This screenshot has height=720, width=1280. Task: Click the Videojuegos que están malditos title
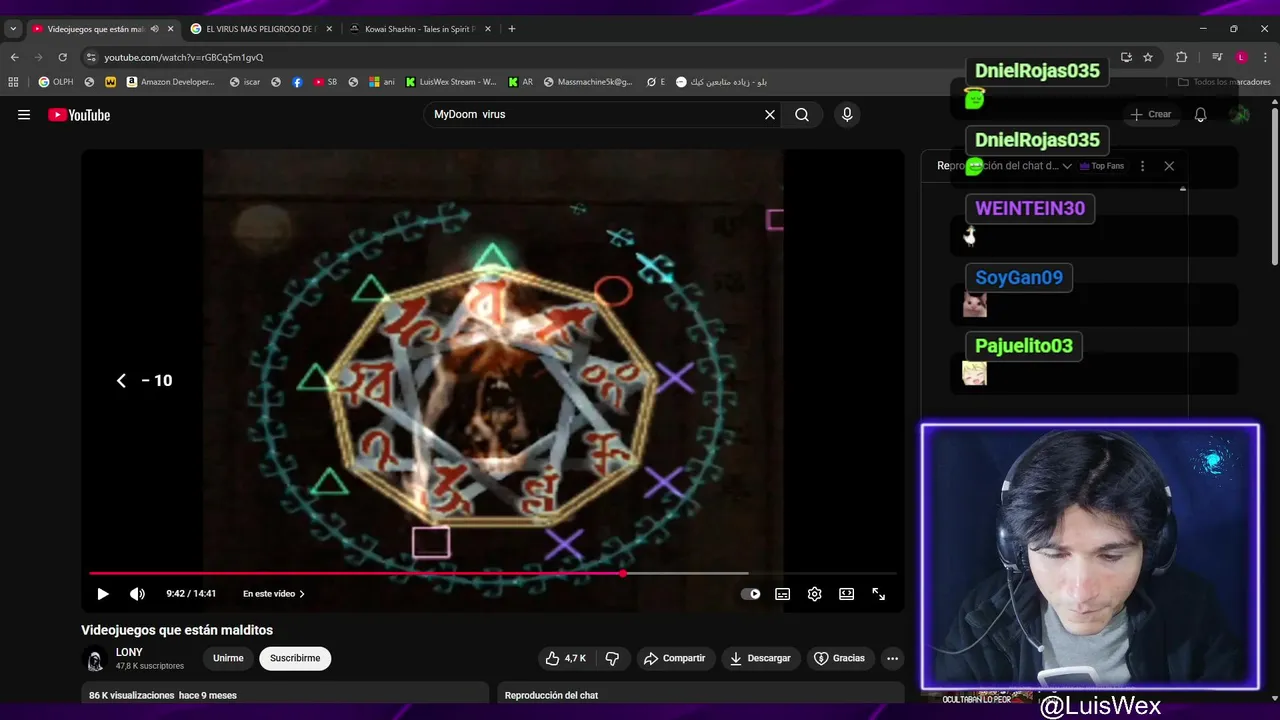click(x=177, y=630)
